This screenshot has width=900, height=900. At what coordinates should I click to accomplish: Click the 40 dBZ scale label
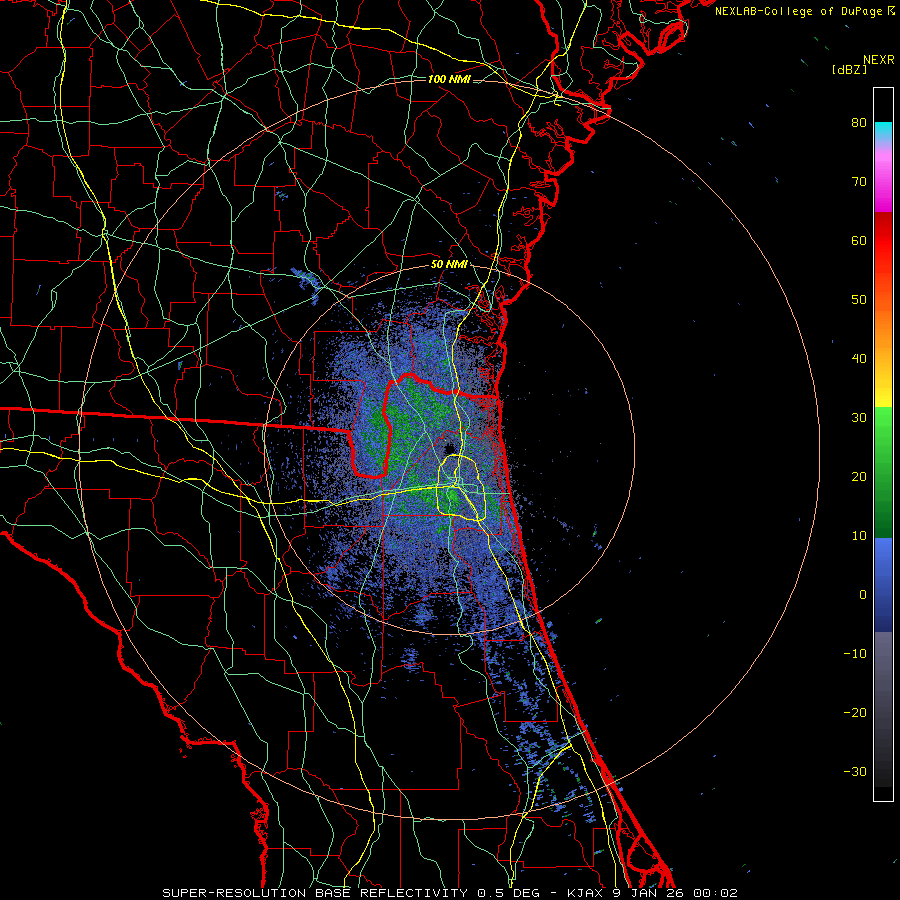(x=859, y=359)
